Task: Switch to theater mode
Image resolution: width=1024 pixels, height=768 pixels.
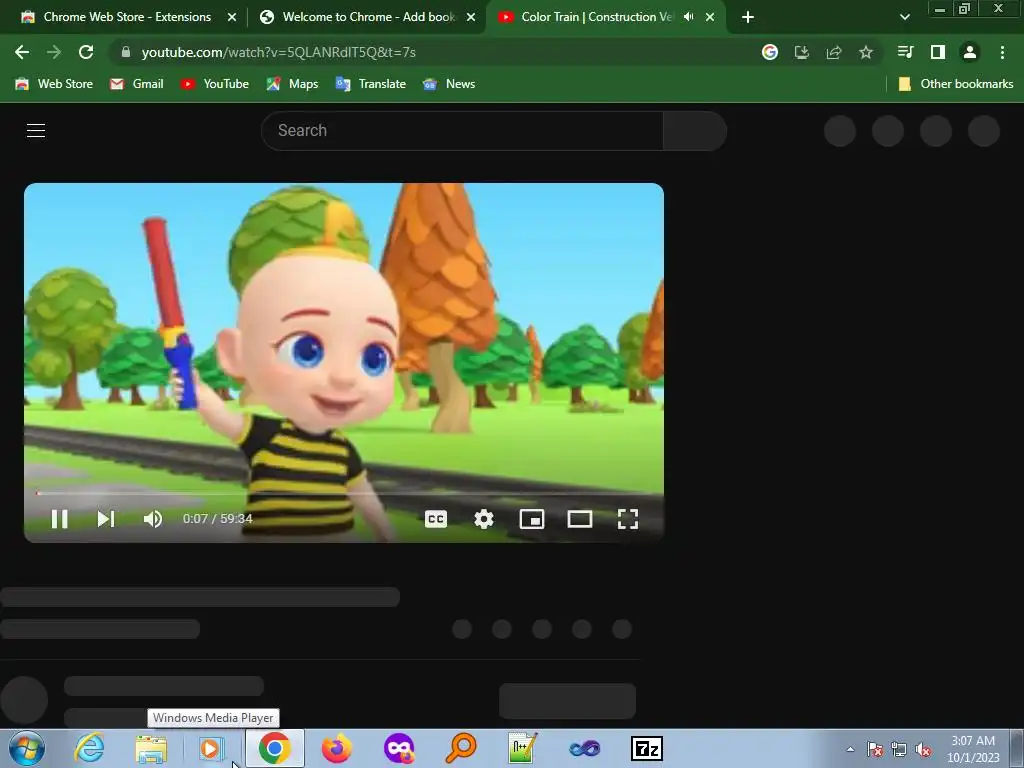Action: [580, 519]
